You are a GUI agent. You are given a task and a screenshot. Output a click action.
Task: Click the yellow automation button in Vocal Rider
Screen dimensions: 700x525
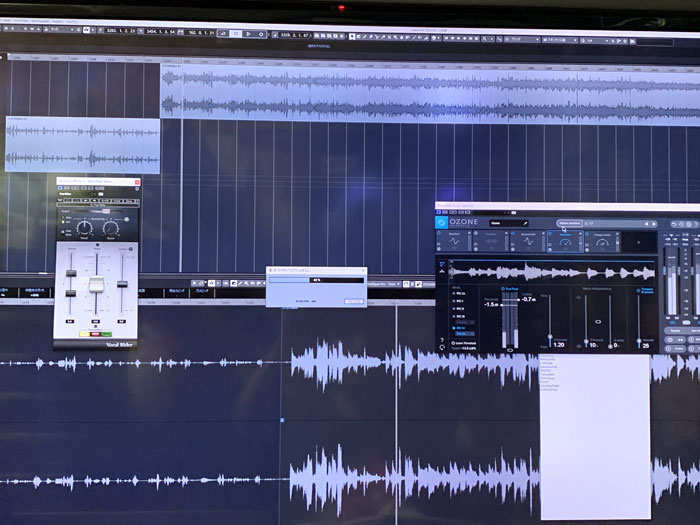84,334
